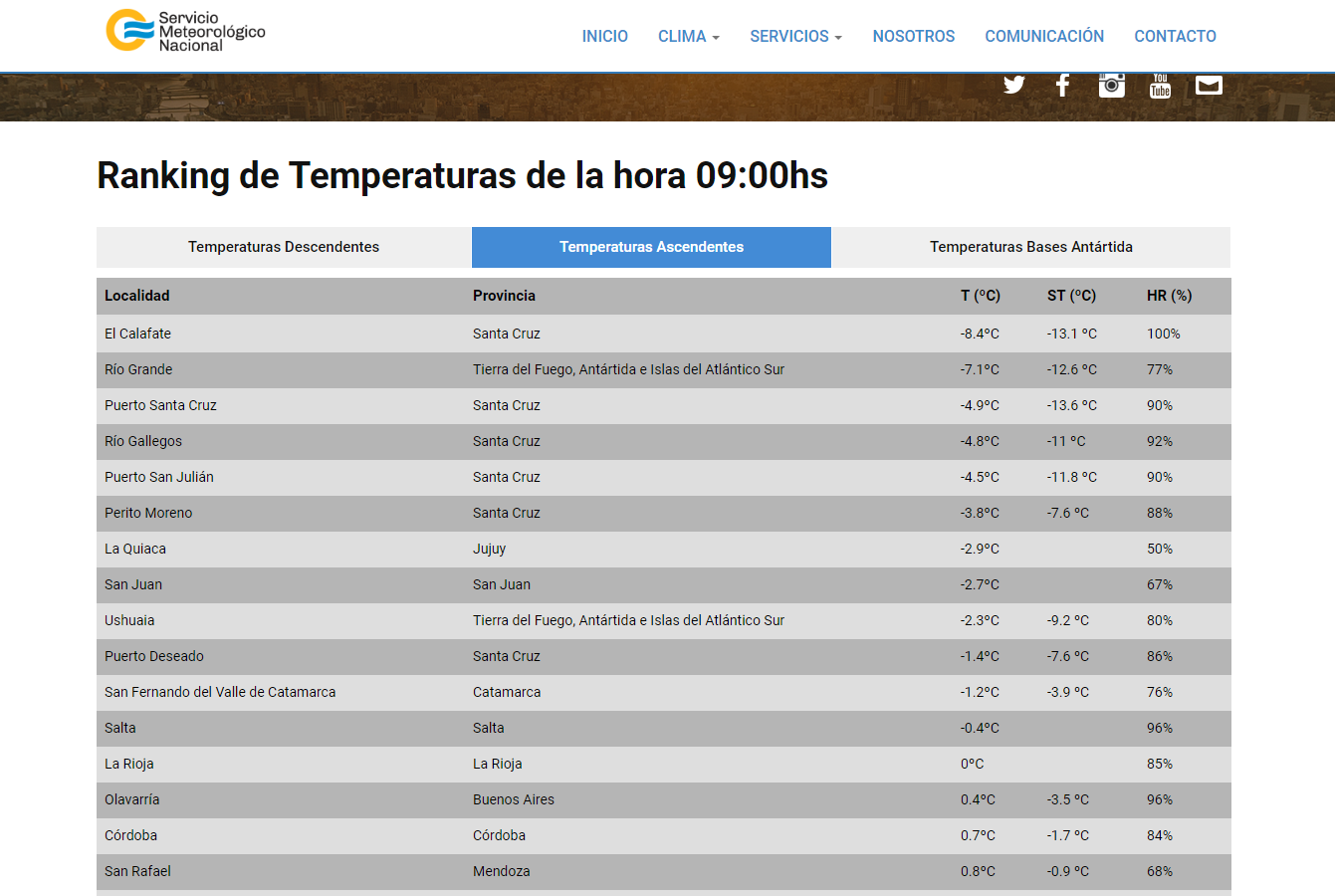
Task: Click the T (ºC) column header
Action: (x=980, y=296)
